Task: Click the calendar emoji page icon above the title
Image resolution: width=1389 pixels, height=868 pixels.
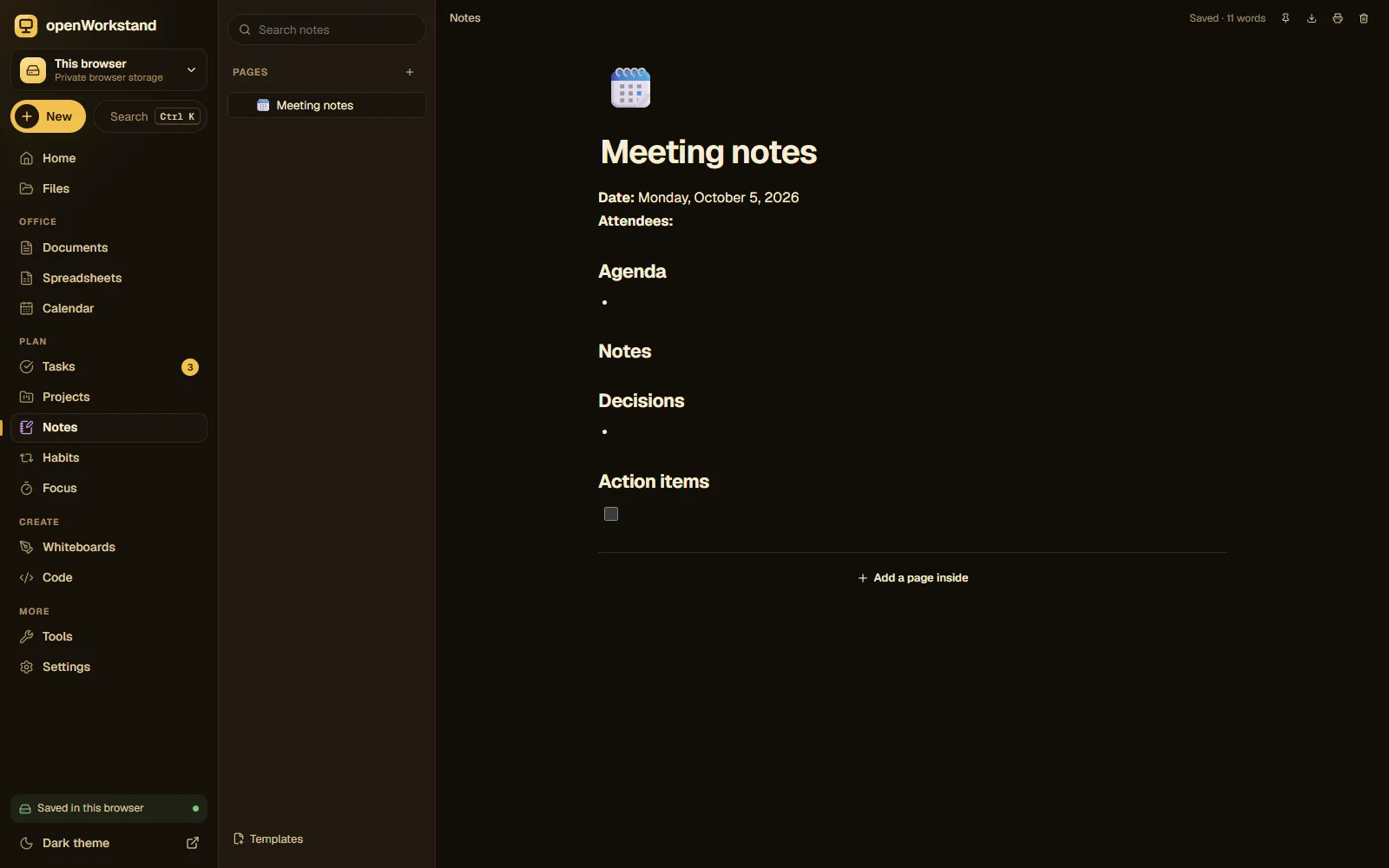Action: [630, 88]
